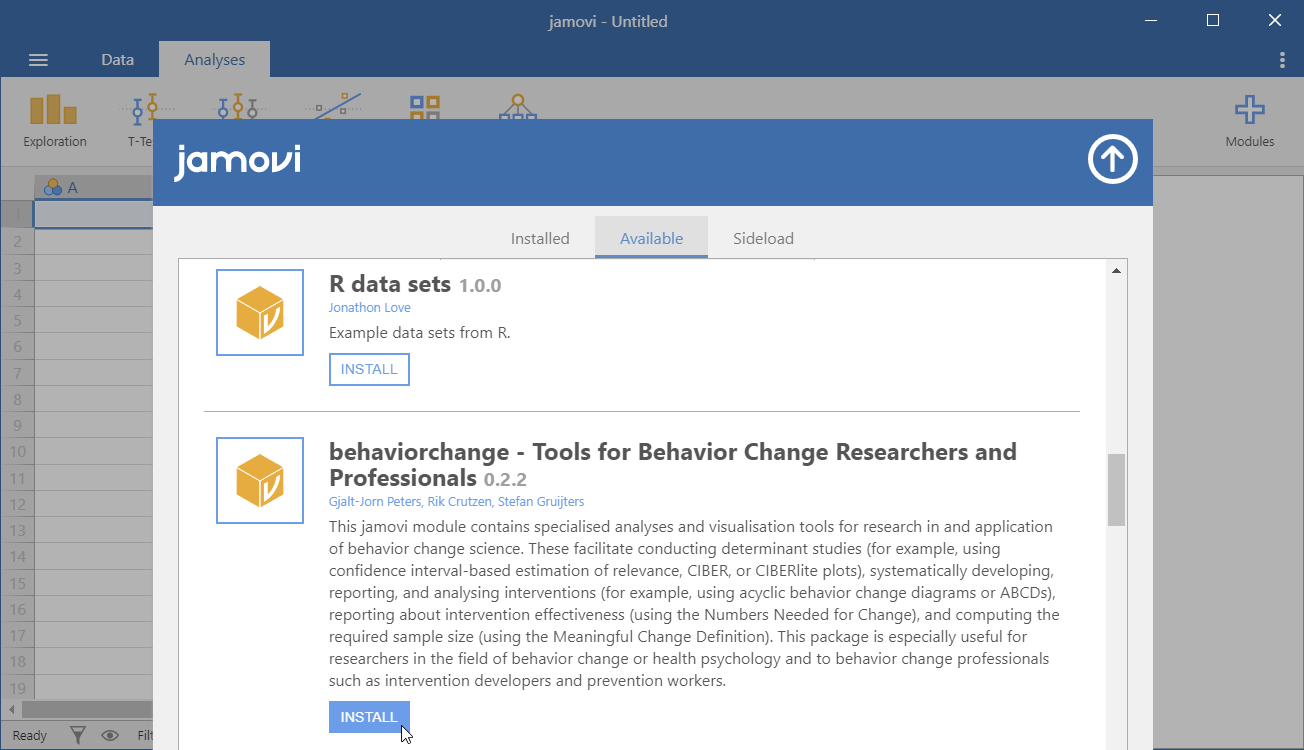Open the Exploration analyses menu
The width and height of the screenshot is (1304, 750).
55,120
